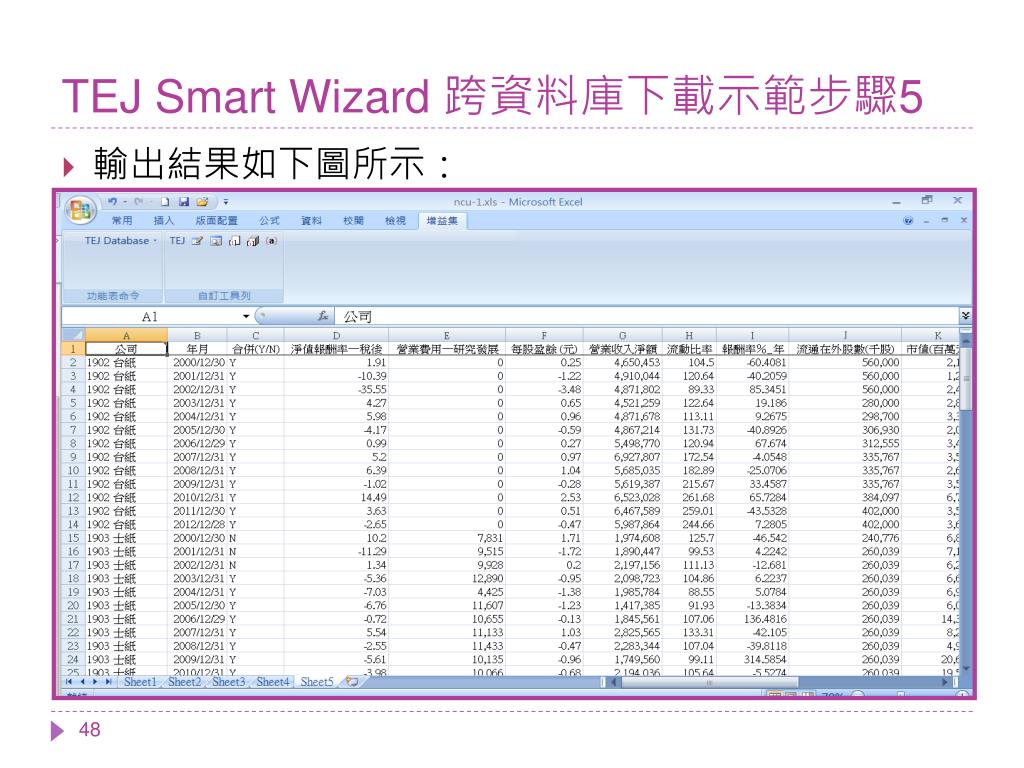Click the vertical scrollbar down arrow
This screenshot has width=1024, height=768.
965,669
